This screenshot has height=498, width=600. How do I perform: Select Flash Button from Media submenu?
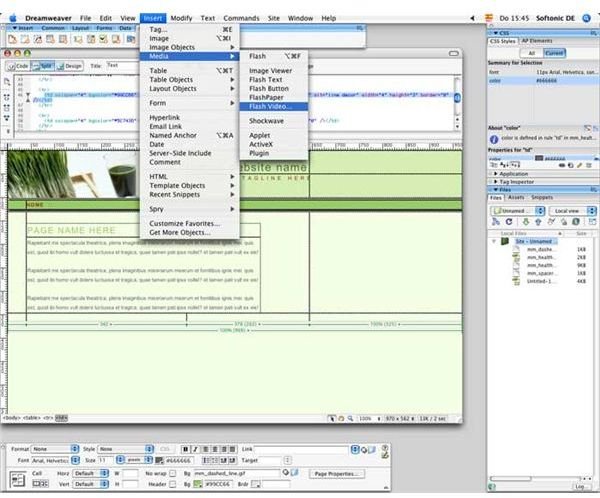[x=274, y=88]
